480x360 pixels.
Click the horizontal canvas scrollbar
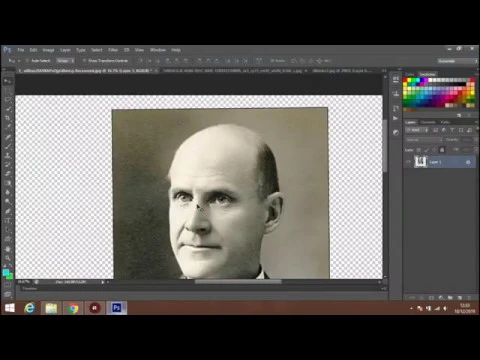(238, 282)
